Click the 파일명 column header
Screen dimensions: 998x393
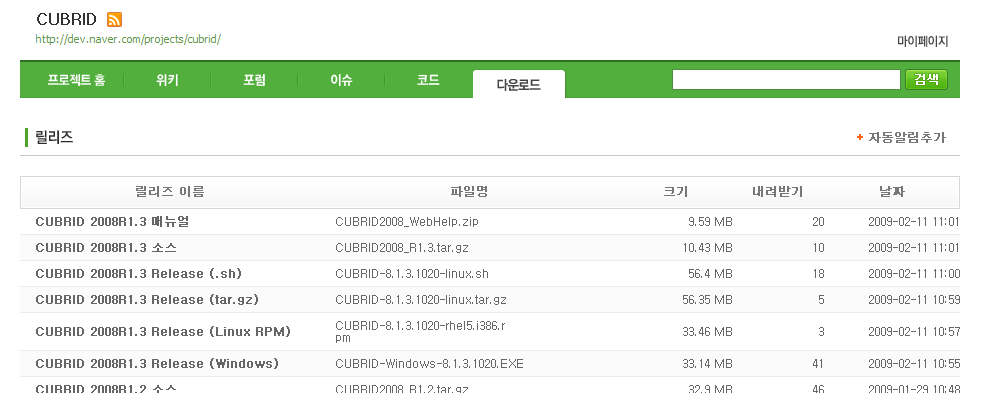pos(469,192)
